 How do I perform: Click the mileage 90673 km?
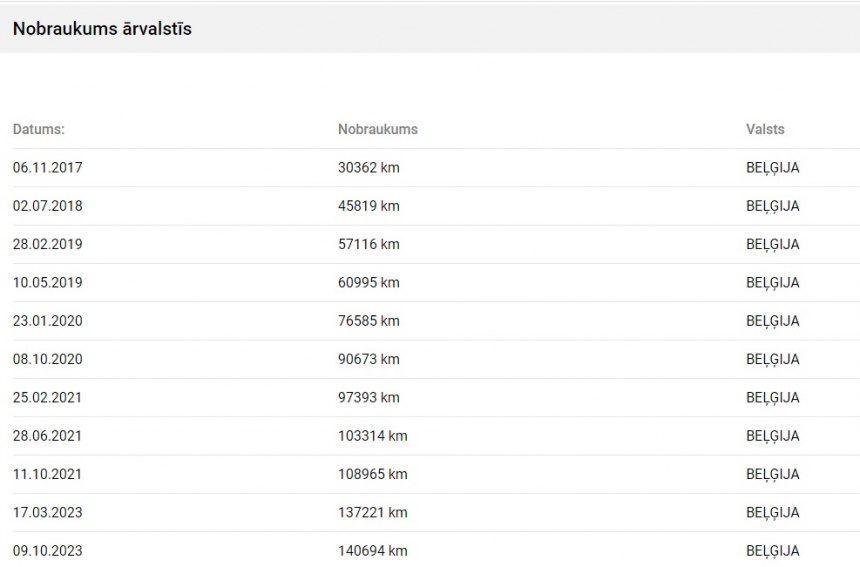click(369, 359)
